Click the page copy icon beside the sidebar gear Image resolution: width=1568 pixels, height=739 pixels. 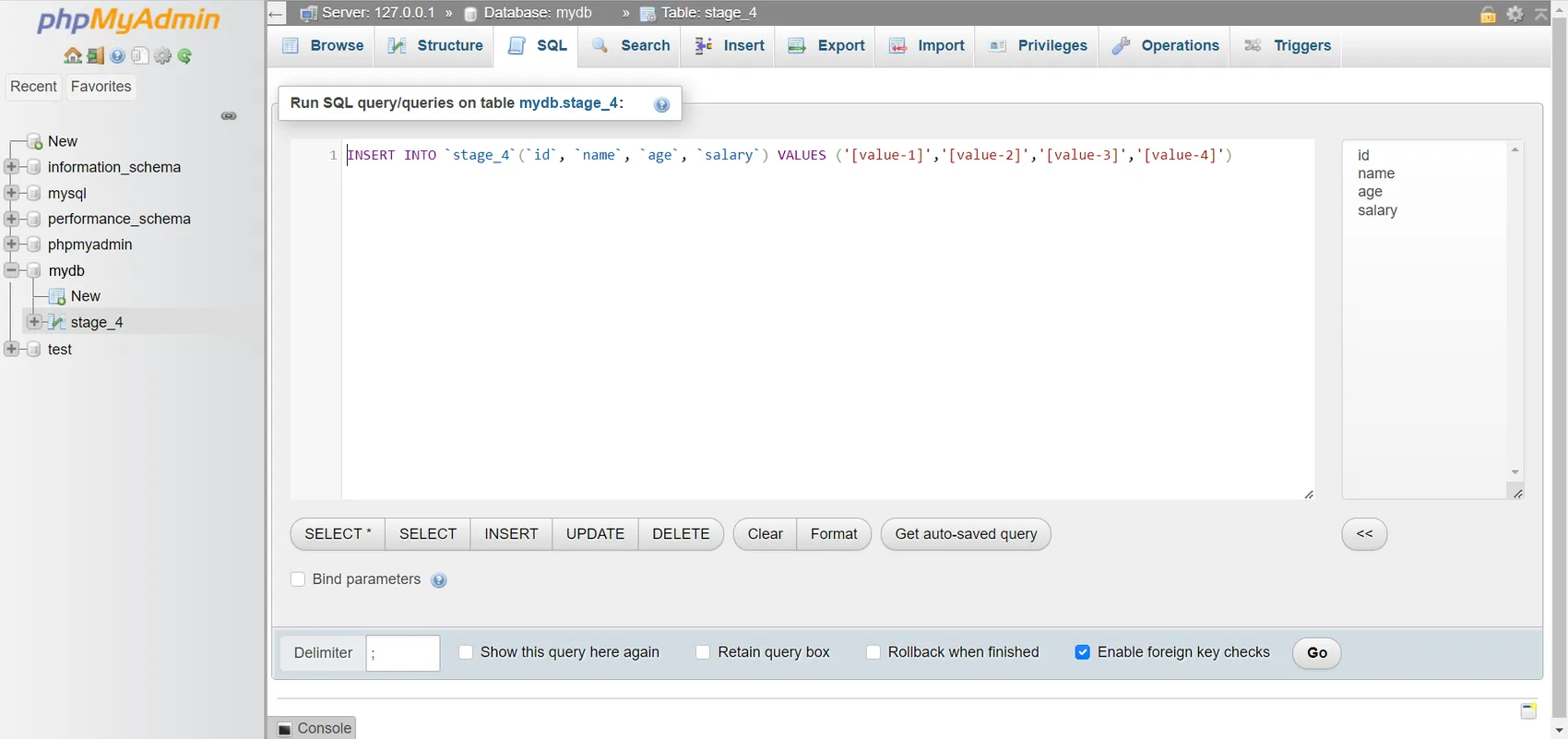[139, 56]
